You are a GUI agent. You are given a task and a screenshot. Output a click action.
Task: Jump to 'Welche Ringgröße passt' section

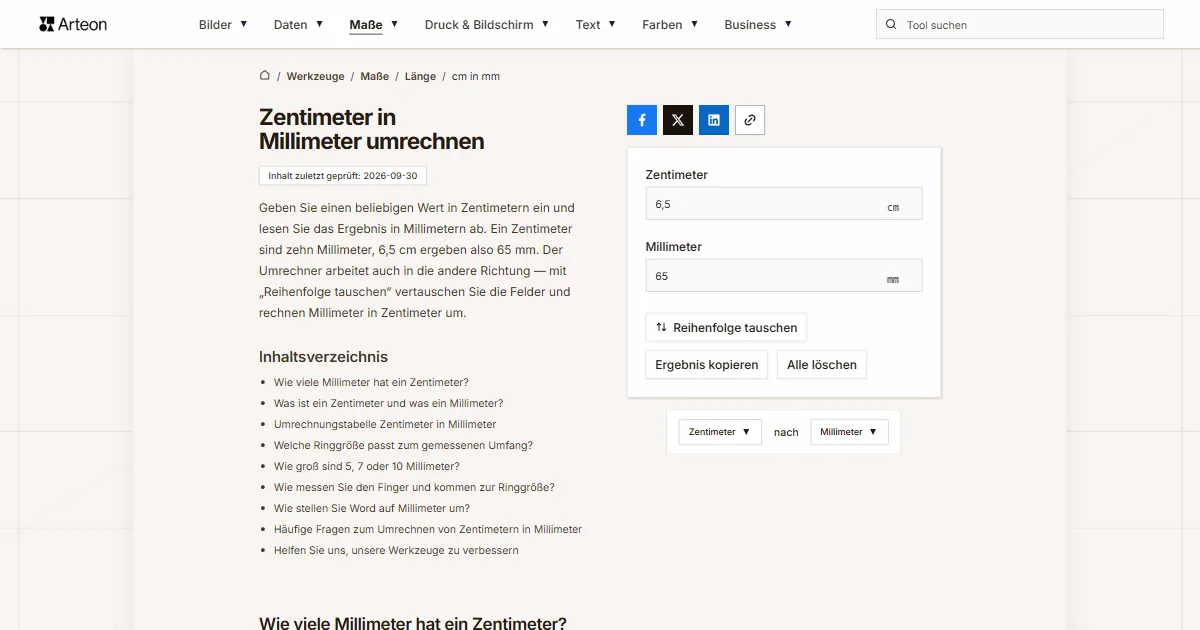pyautogui.click(x=403, y=445)
